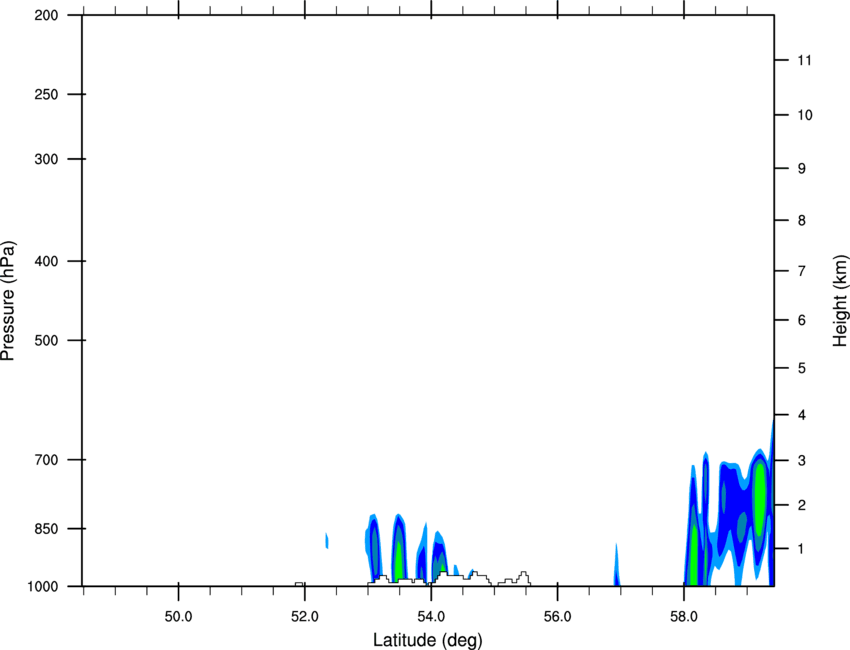Click the 2 km height label

click(x=802, y=505)
